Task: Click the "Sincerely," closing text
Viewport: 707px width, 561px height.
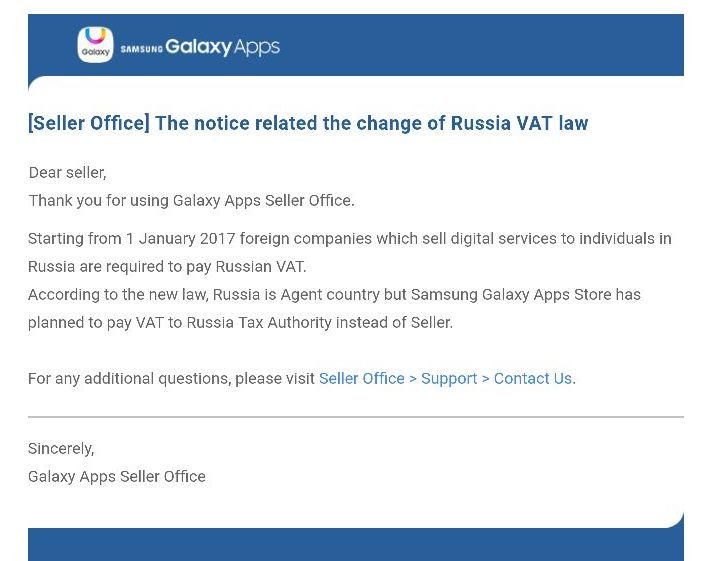Action: 61,449
